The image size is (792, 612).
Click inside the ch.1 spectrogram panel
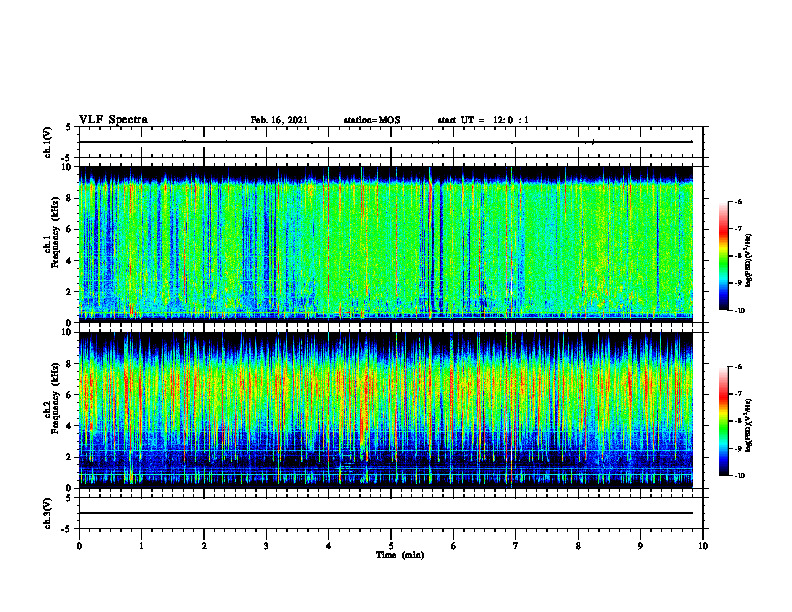coord(385,244)
